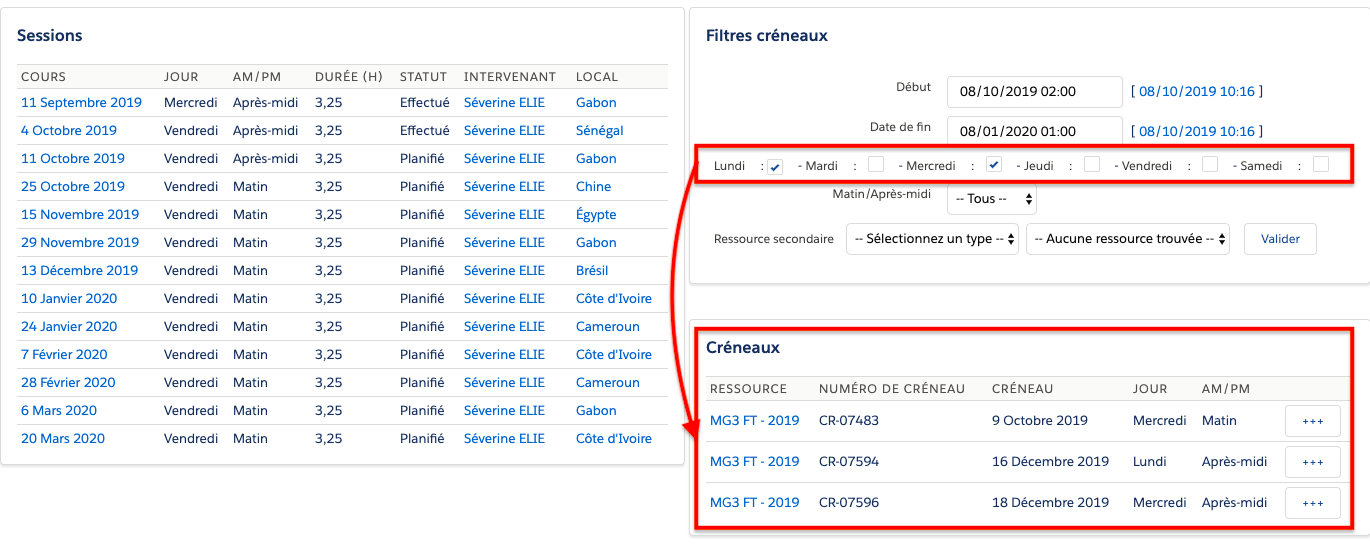Tick the Jeudi checkbox
The height and width of the screenshot is (545, 1370).
1092,165
